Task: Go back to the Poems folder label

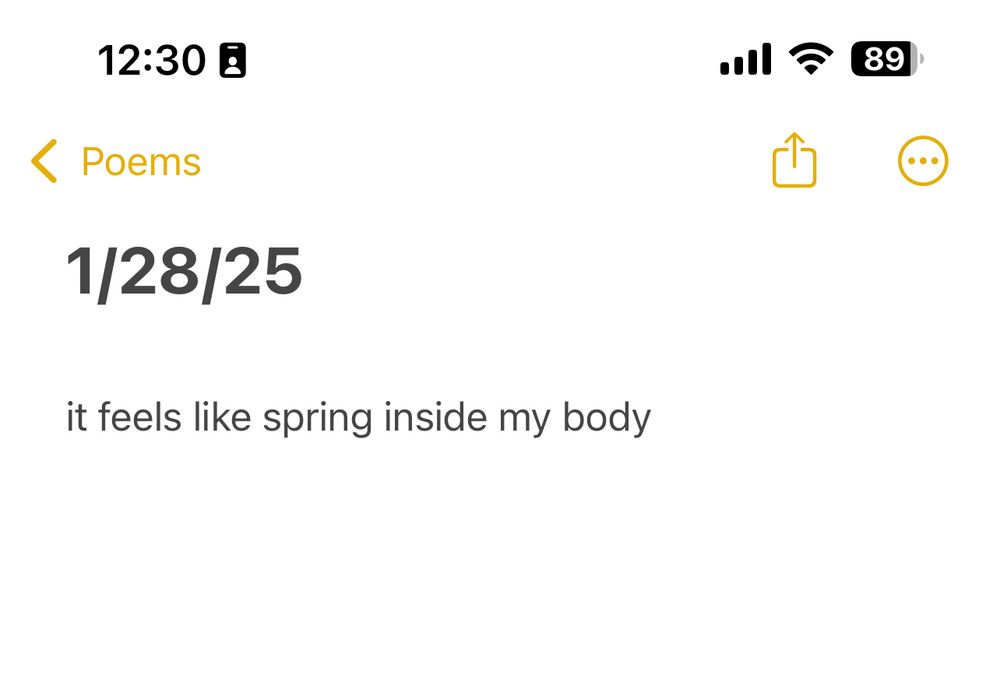Action: click(x=141, y=162)
